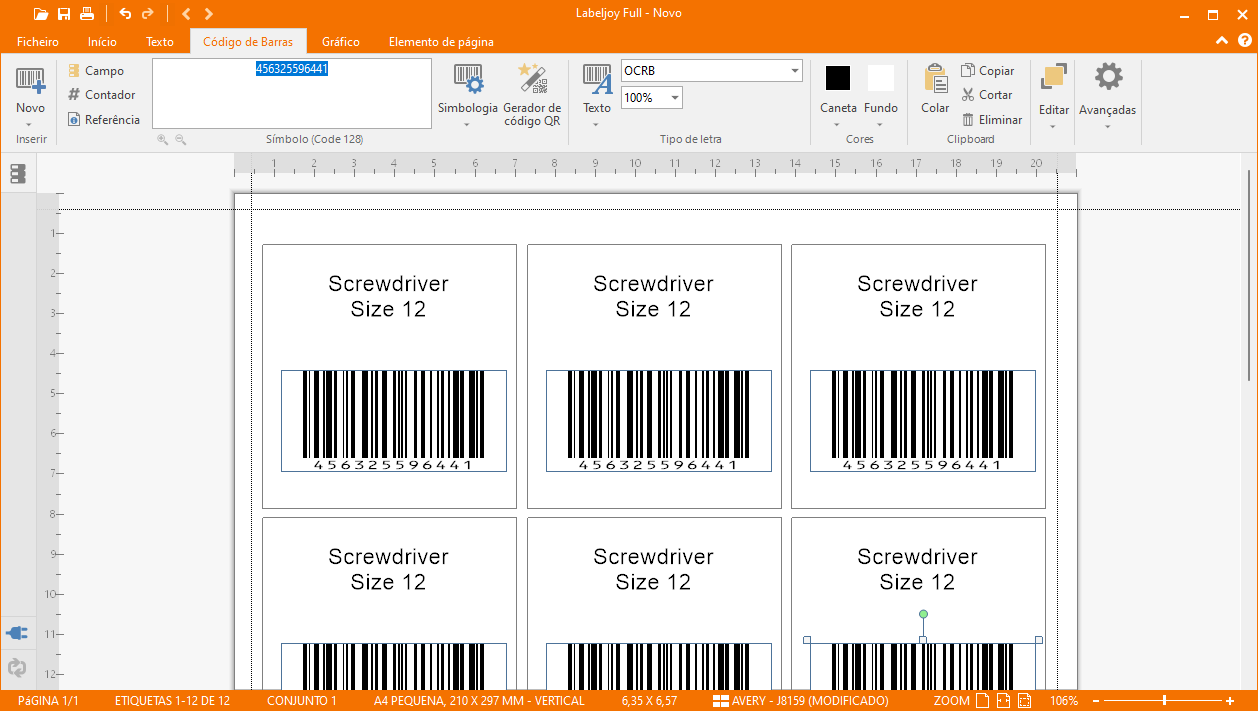This screenshot has height=711, width=1258.
Task: Pick the black Caneta pen color
Action: (838, 78)
